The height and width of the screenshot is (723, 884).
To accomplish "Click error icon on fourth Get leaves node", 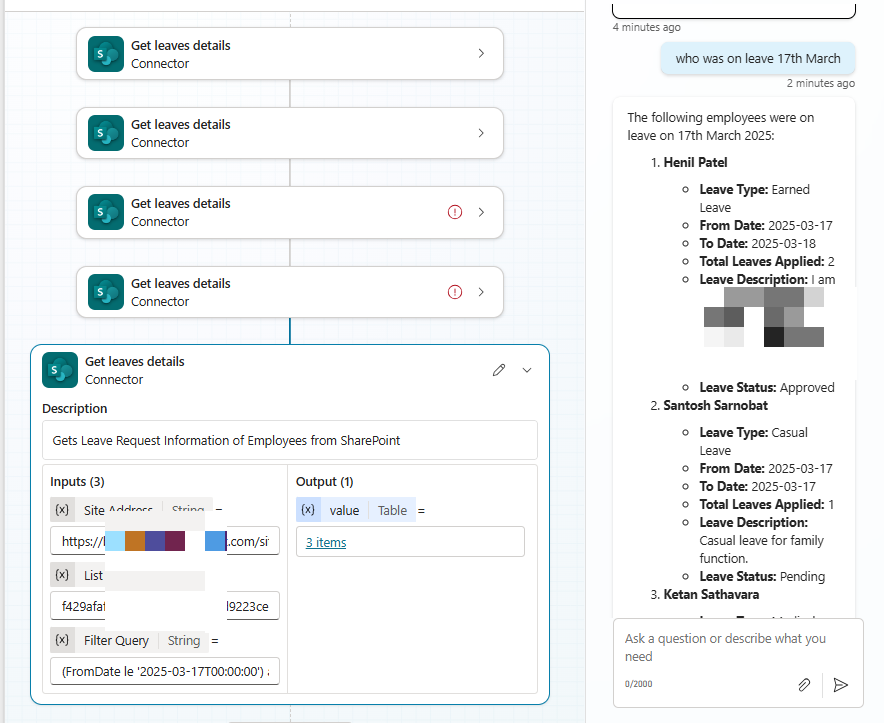I will pos(455,292).
